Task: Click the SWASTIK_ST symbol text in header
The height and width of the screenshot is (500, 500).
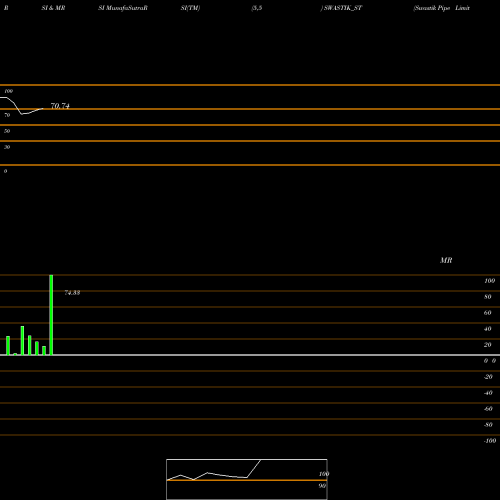Action: click(343, 8)
